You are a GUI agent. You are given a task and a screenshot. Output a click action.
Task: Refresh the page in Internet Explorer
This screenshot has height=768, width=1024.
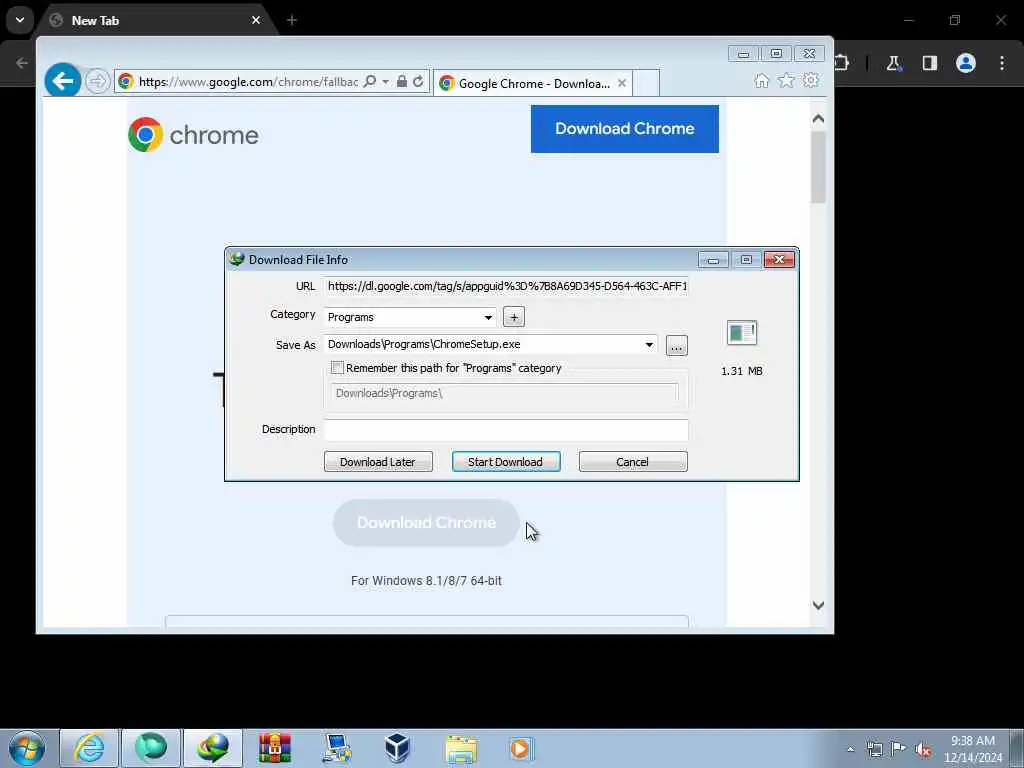tap(418, 82)
